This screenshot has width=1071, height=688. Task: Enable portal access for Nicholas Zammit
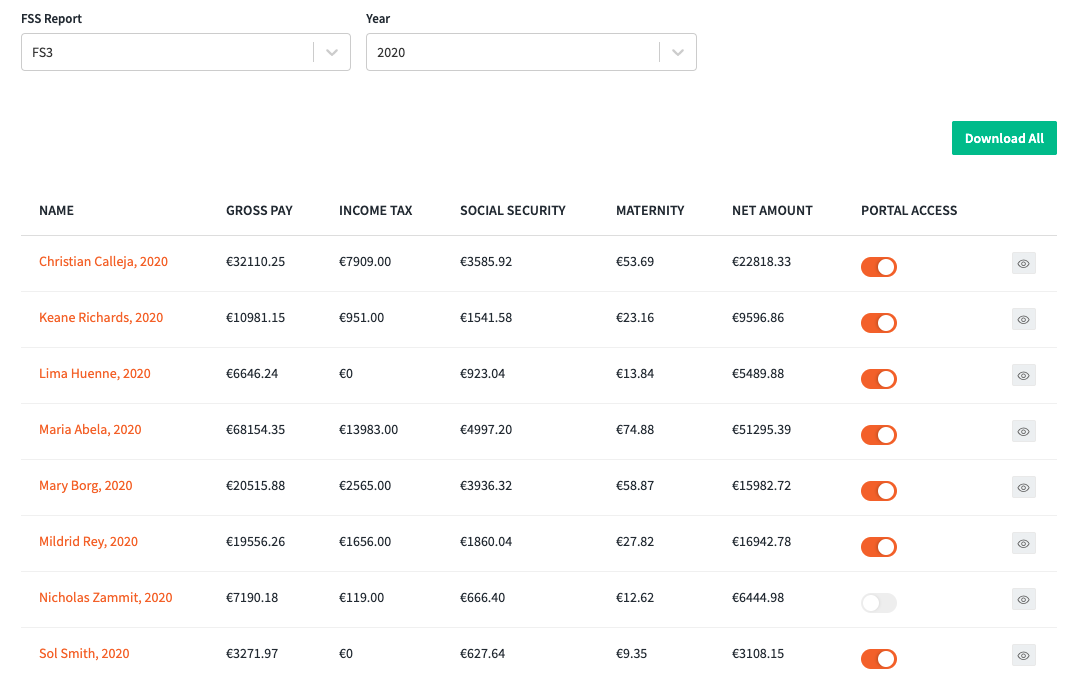click(x=879, y=603)
